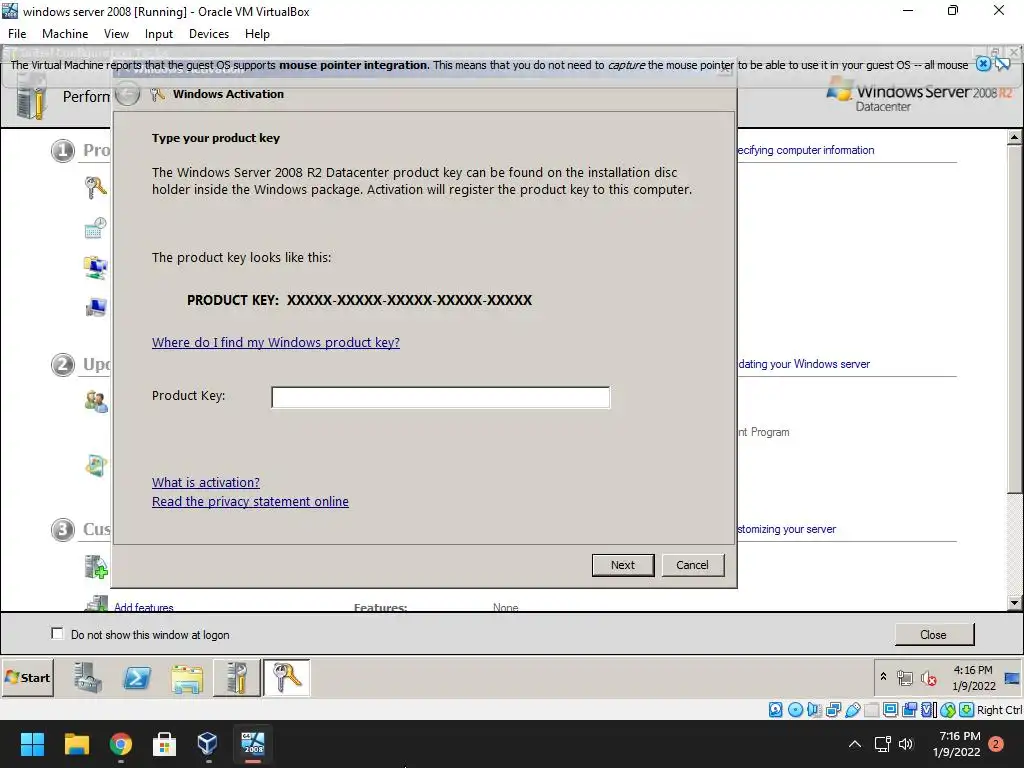The width and height of the screenshot is (1024, 768).
Task: Click guest muted speaker tray icon
Action: [x=929, y=679]
